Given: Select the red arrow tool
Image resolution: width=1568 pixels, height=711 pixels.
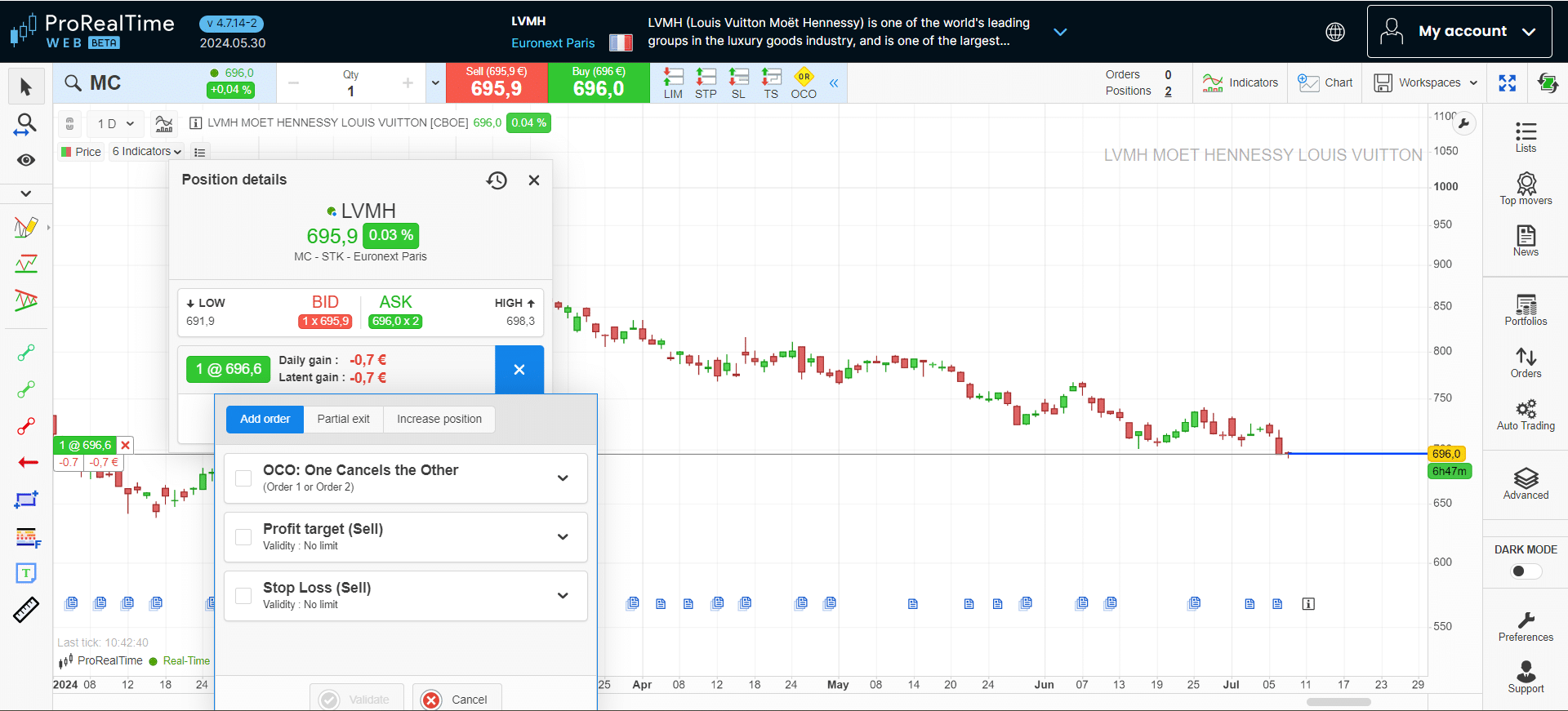Looking at the screenshot, I should (28, 462).
